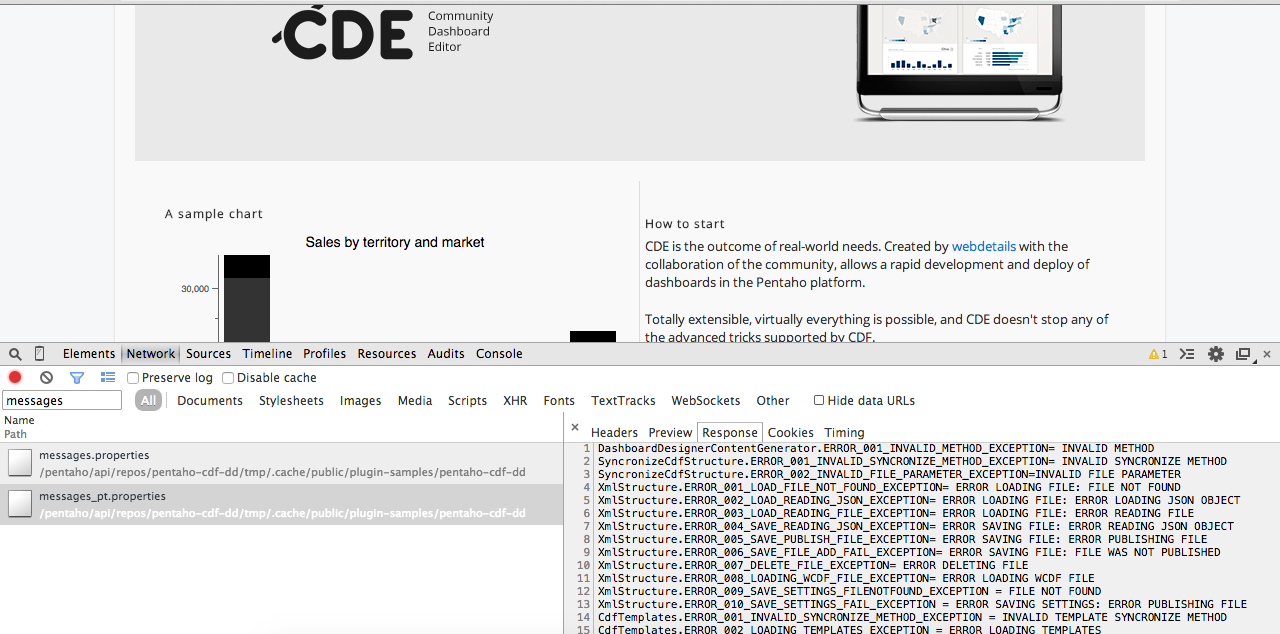Open the Audits panel
Screen dimensions: 1280x634
446,354
